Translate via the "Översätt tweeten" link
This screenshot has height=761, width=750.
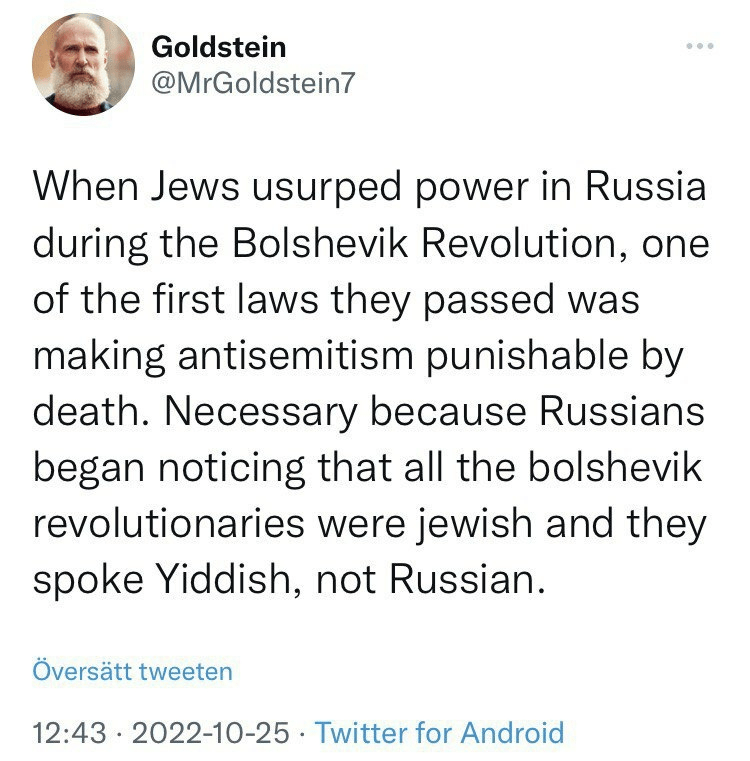point(132,669)
